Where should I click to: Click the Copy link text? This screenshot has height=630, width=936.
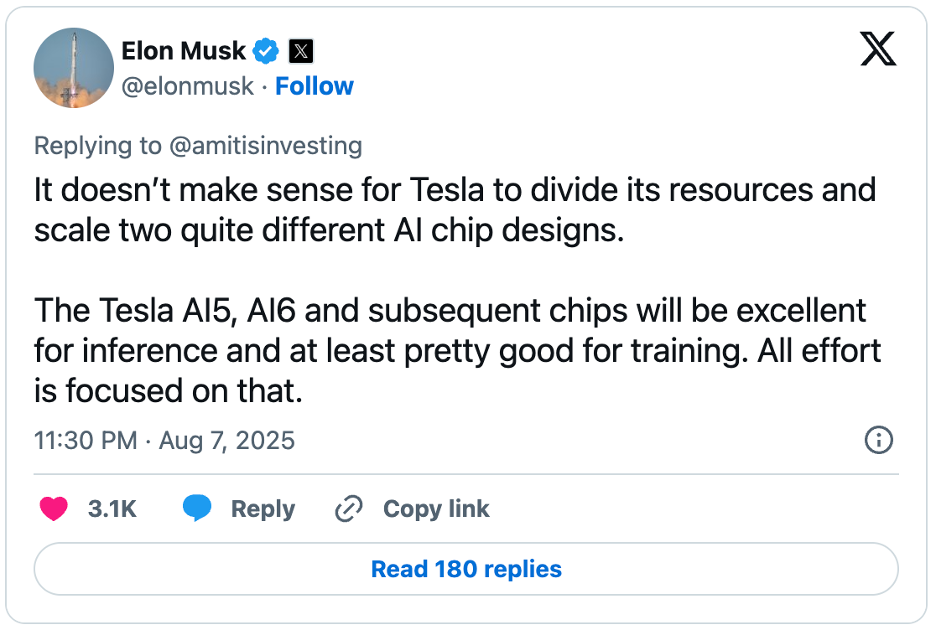coord(436,509)
